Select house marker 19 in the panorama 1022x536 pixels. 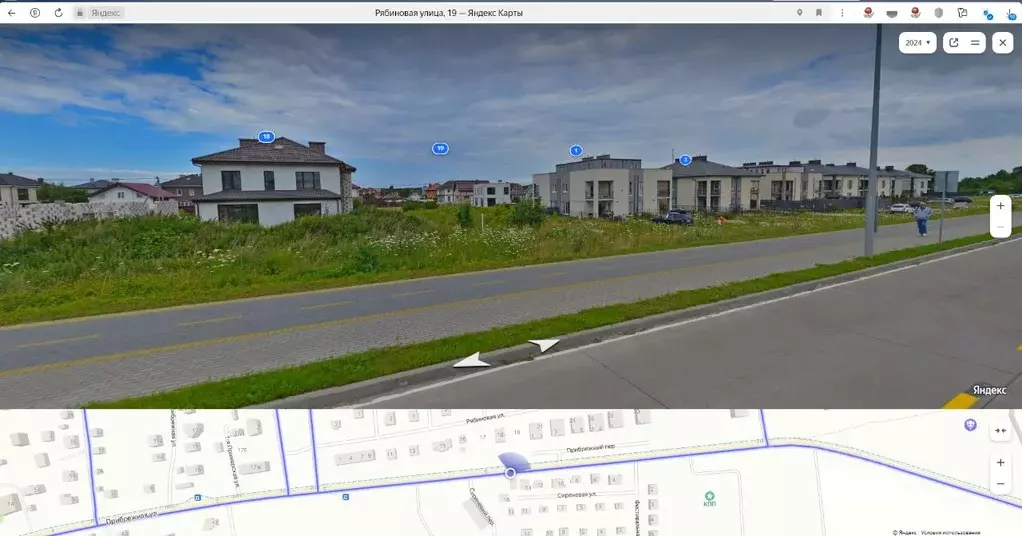click(x=440, y=148)
